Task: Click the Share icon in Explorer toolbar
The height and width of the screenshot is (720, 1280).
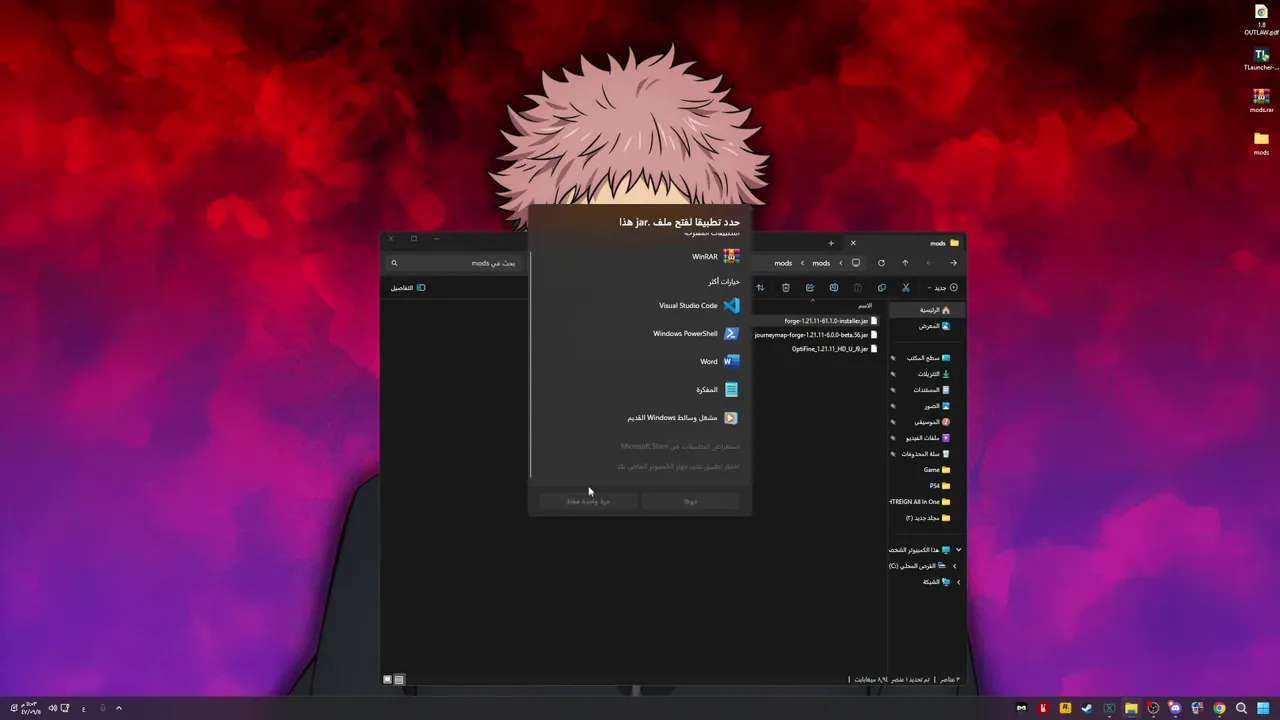Action: coord(809,288)
